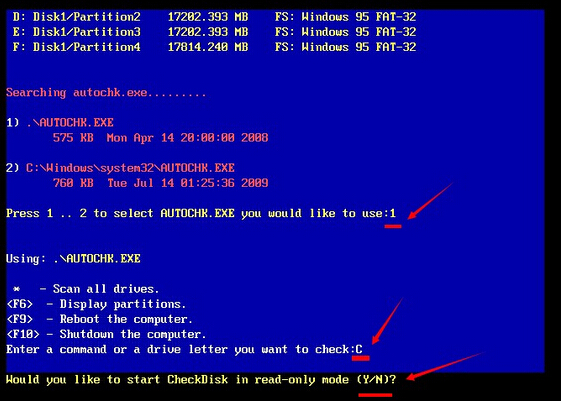Click the red arrow pointing at selection 1
Screen dimensions: 561x401
point(430,201)
